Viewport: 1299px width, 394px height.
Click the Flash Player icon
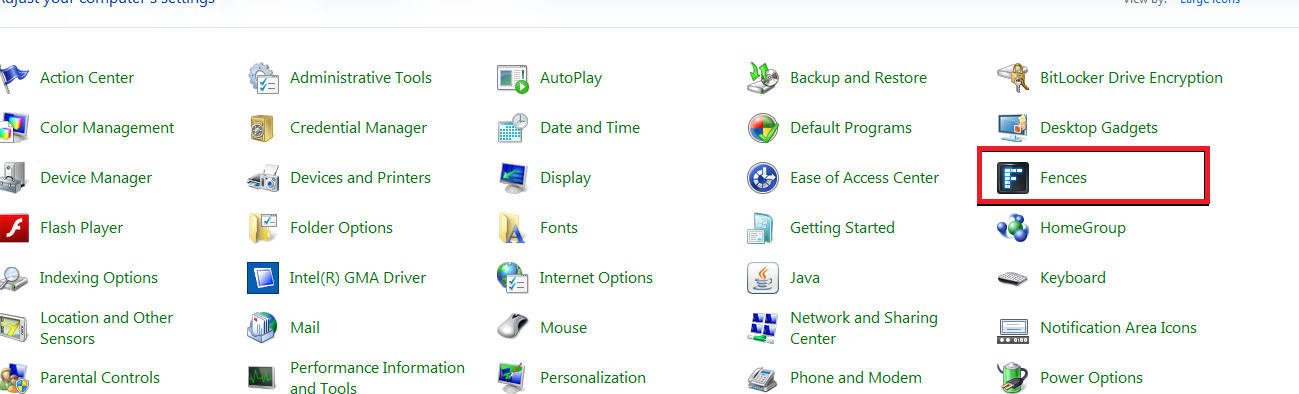(13, 228)
